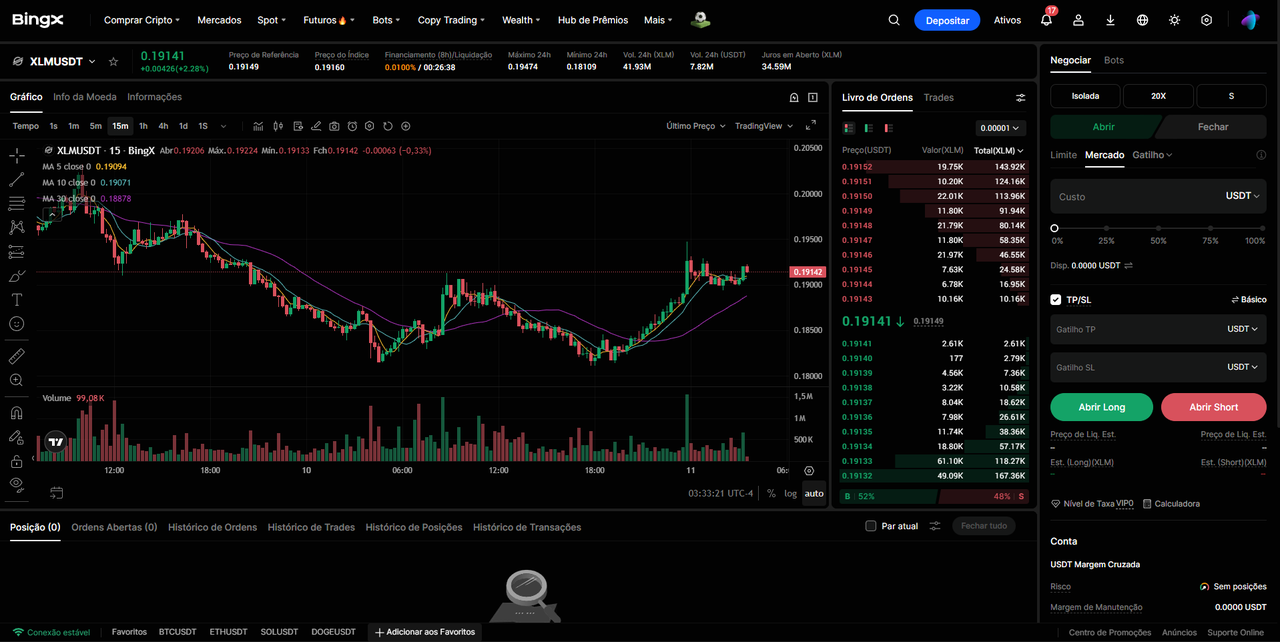Click the download app icon

1110,20
